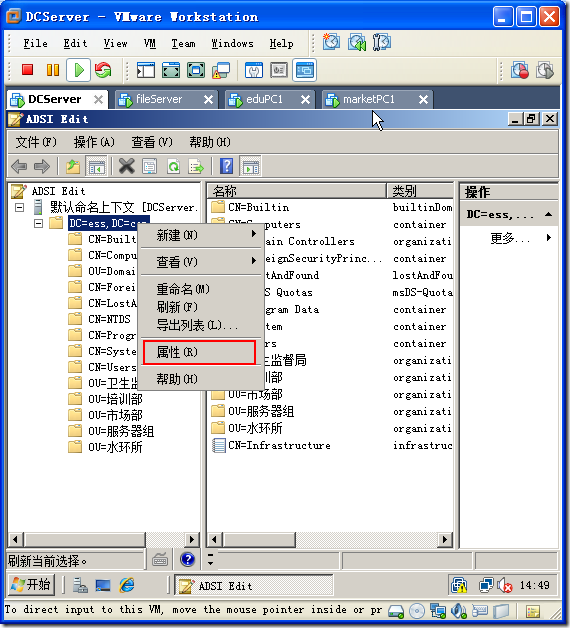Click the show desktop quick launch icon
570x628 pixels.
tap(103, 586)
